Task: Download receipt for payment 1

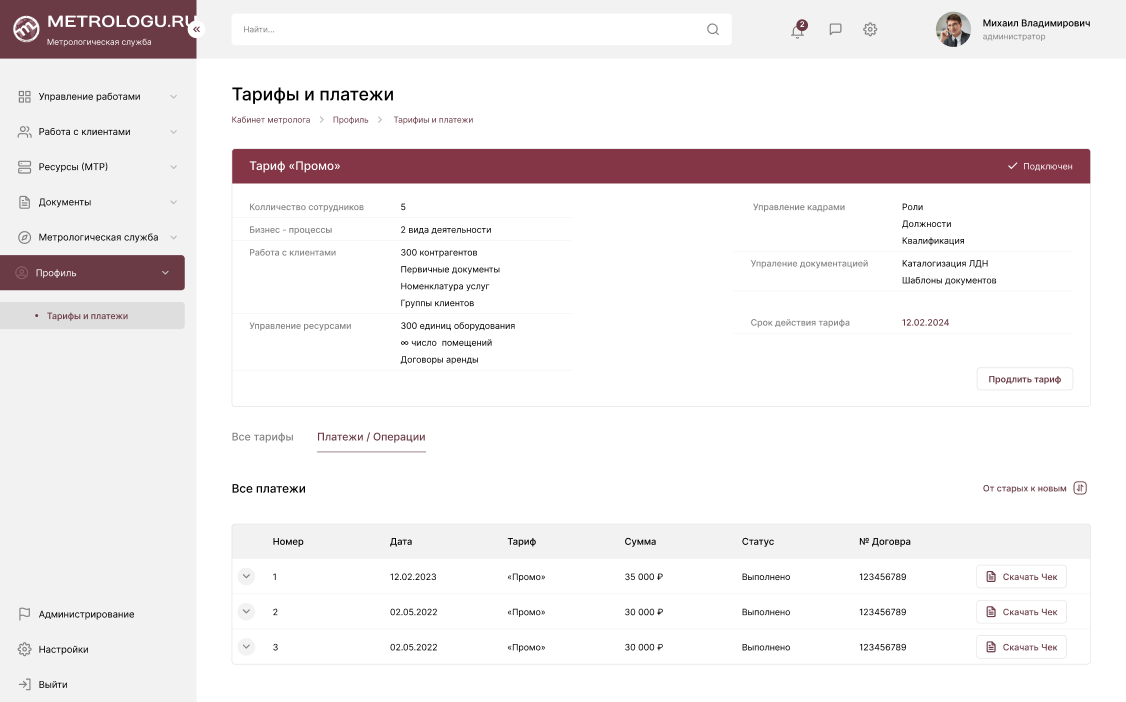Action: [x=1021, y=577]
